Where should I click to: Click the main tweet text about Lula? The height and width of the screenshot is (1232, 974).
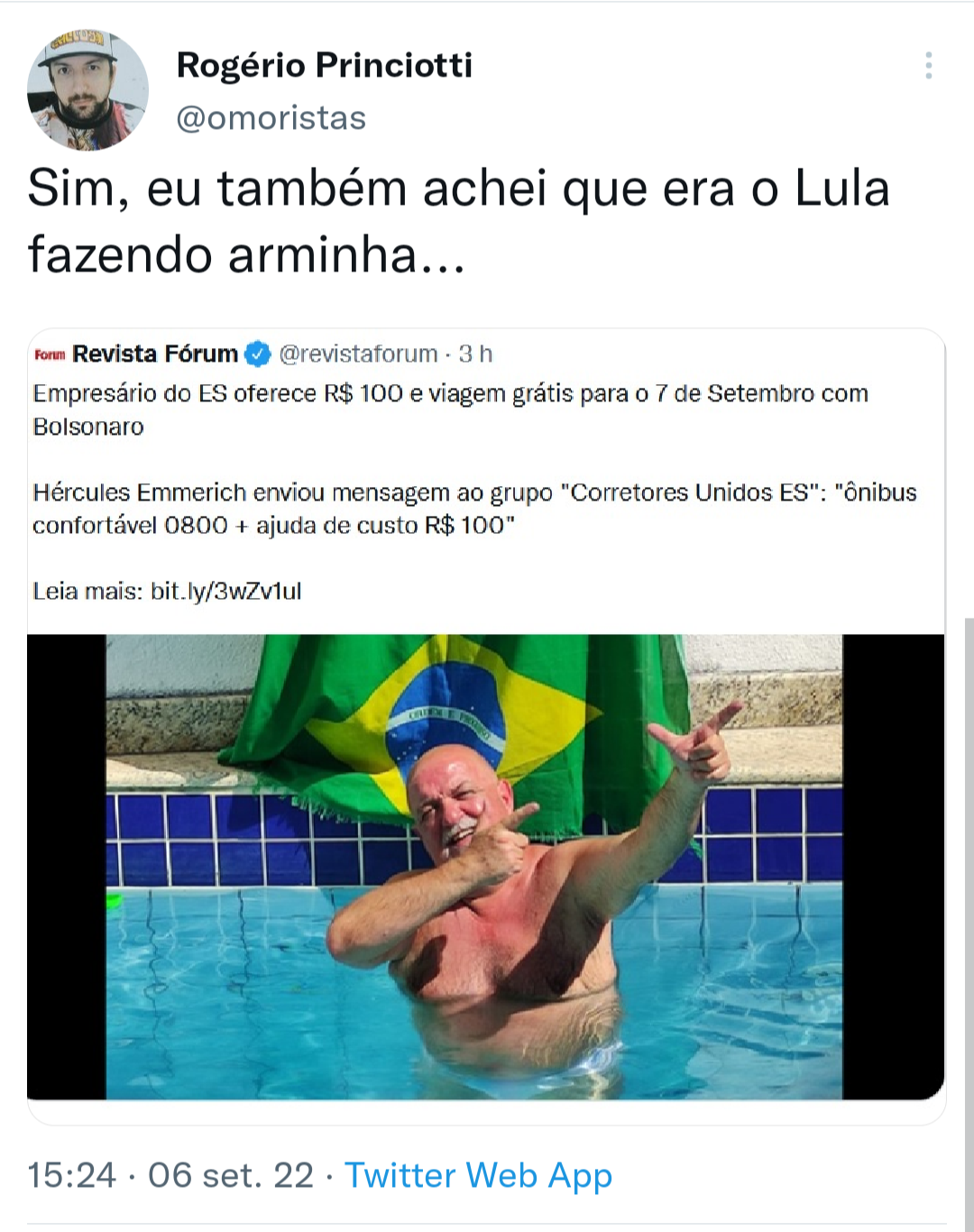pos(459,221)
